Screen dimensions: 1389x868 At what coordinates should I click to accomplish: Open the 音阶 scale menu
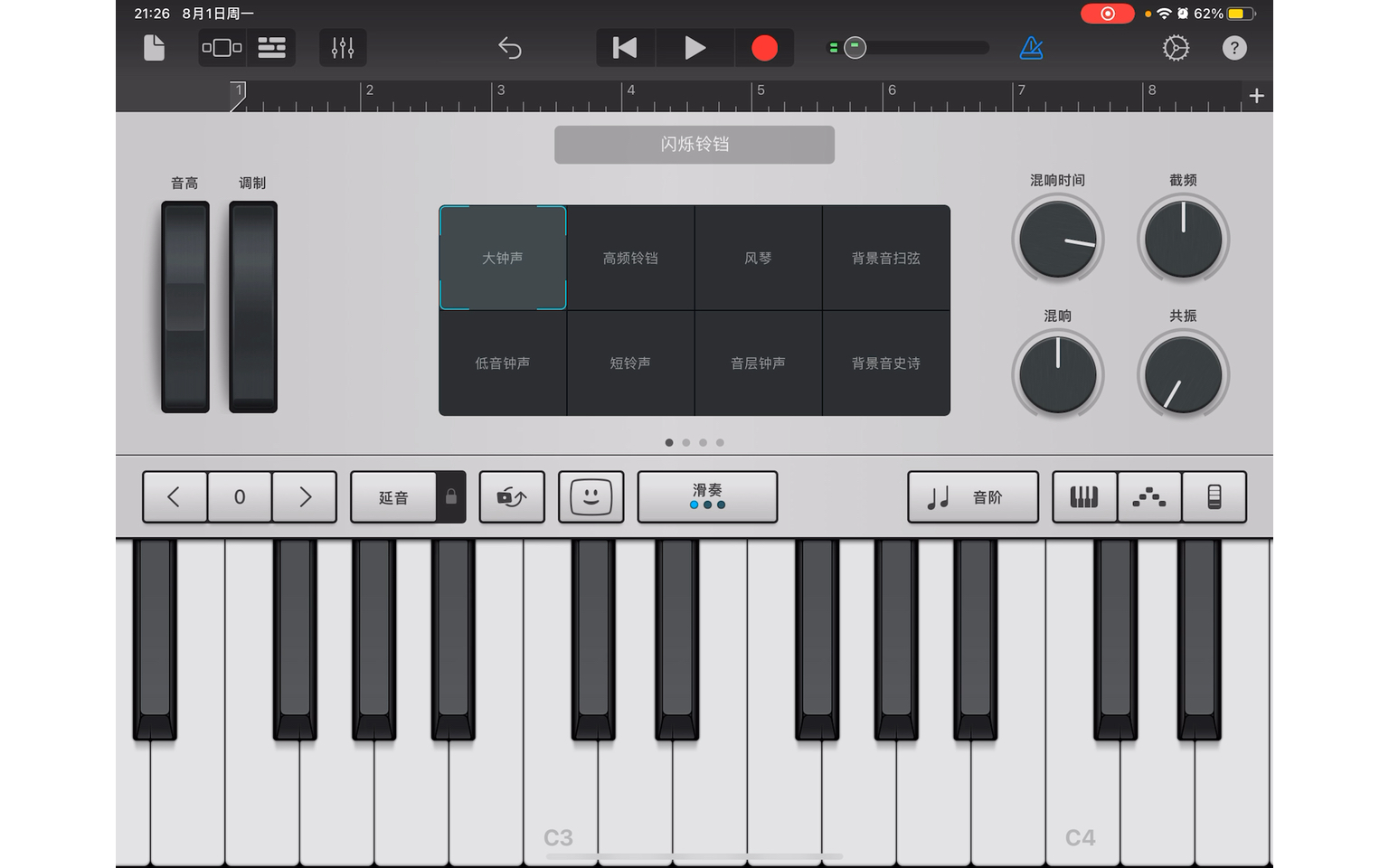coord(973,496)
